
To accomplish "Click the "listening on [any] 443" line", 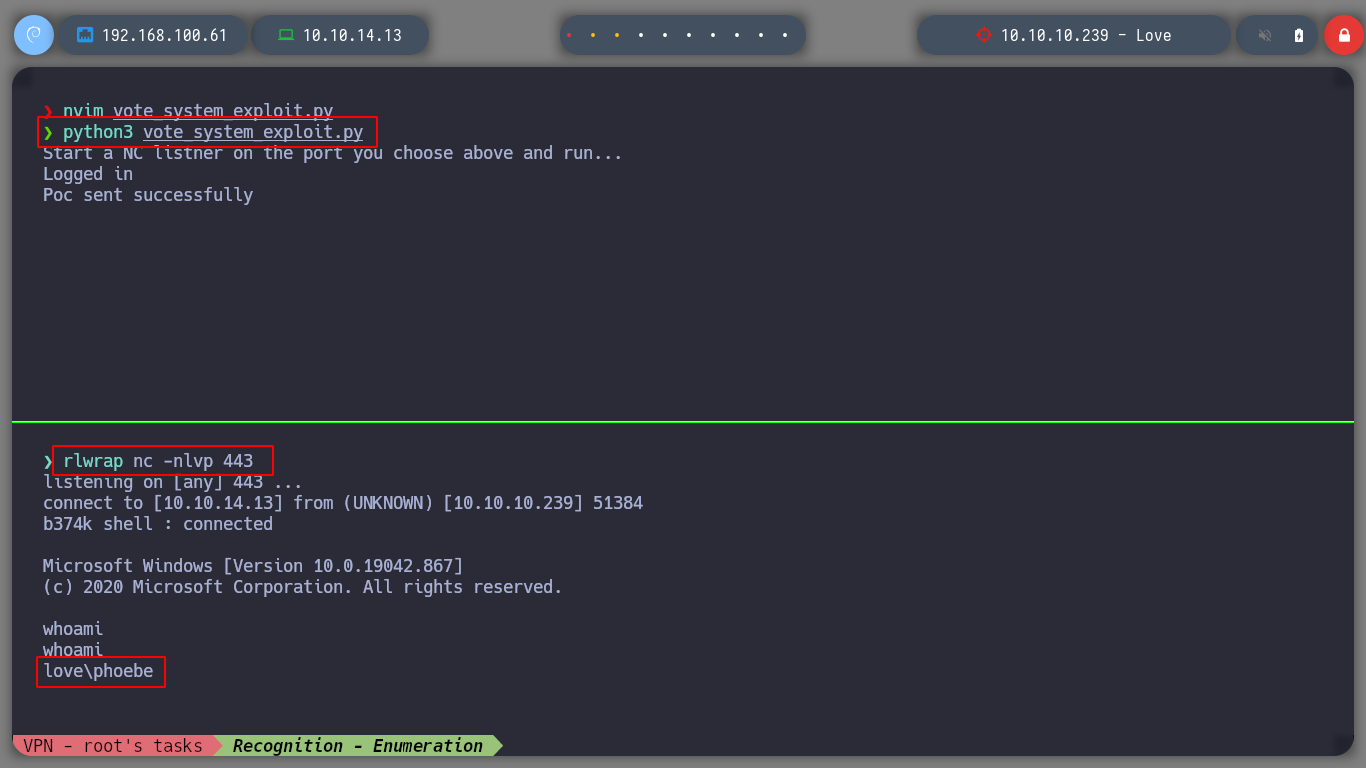I will click(x=173, y=482).
